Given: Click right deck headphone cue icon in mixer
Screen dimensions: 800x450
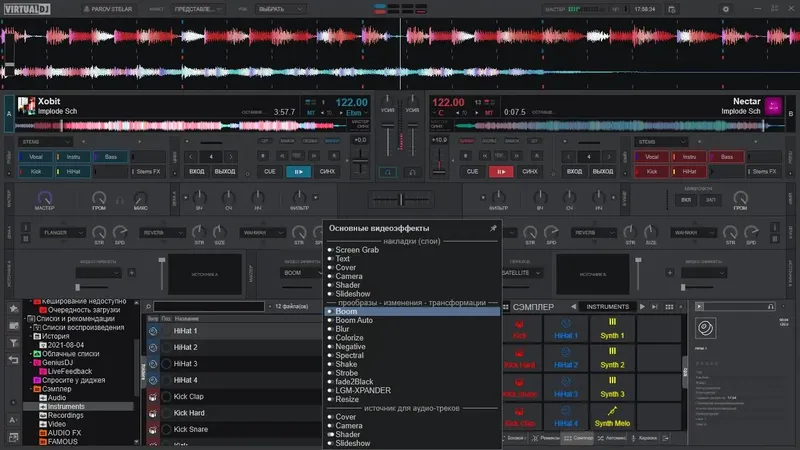Looking at the screenshot, I should click(x=412, y=172).
